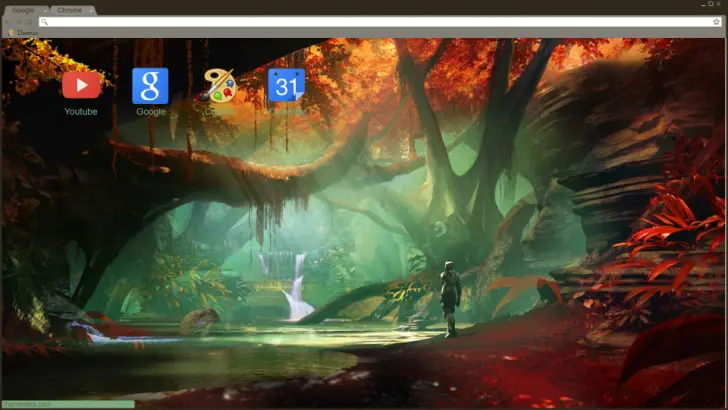Open the Calendar app icon showing 31

click(286, 85)
